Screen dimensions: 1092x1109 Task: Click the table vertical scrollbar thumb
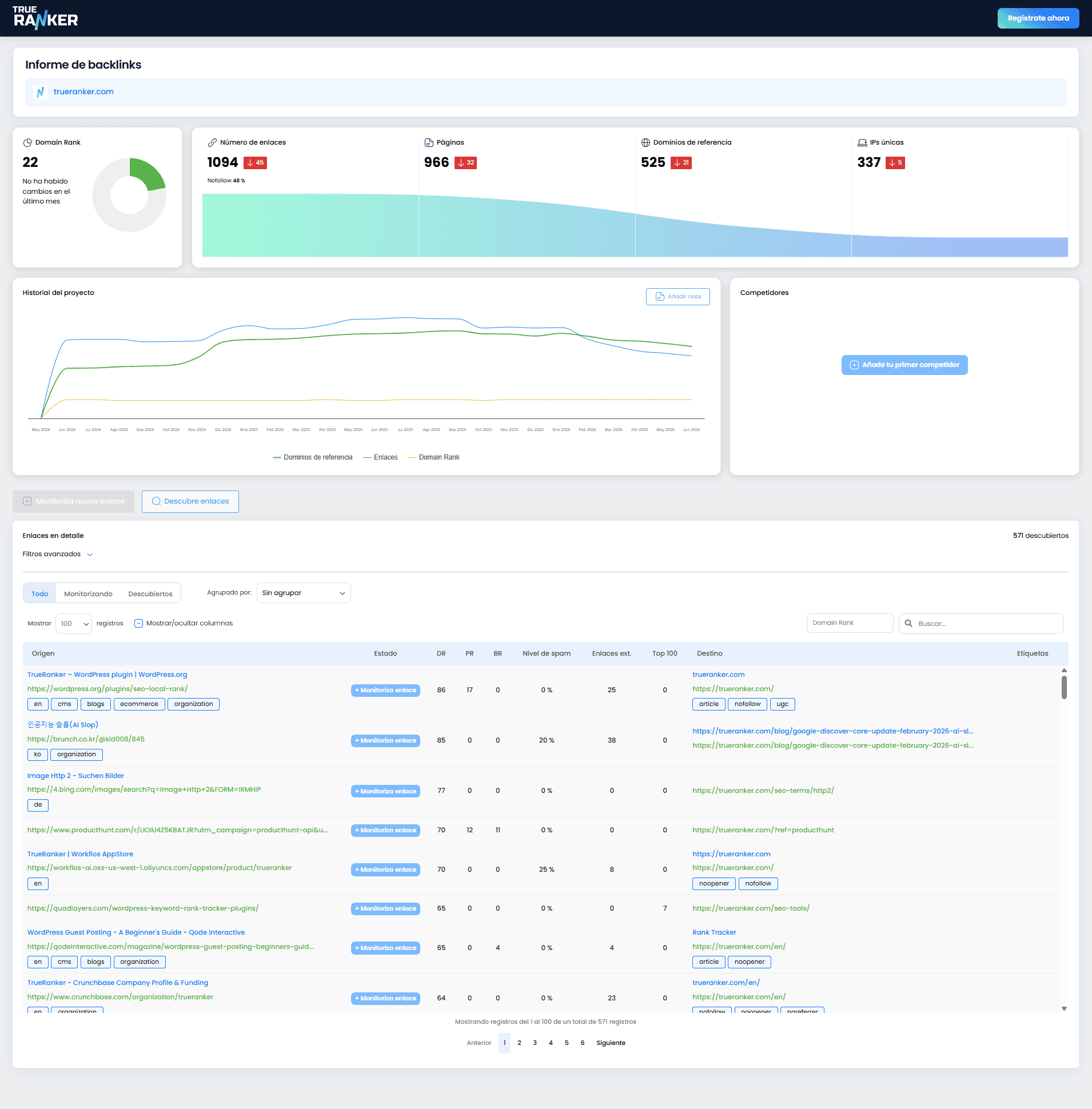(x=1064, y=687)
